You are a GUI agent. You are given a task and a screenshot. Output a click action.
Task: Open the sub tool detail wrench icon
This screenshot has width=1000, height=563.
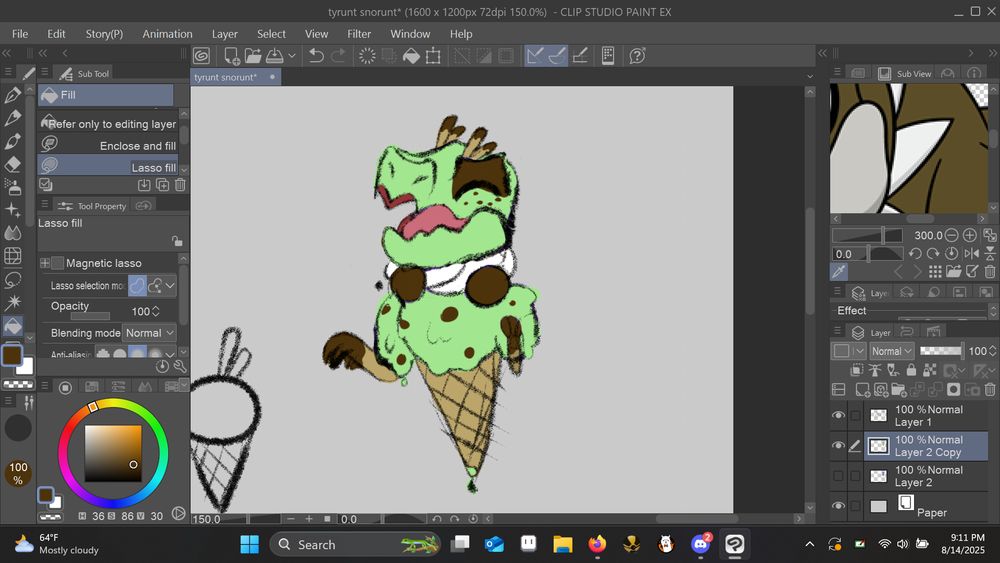point(180,366)
